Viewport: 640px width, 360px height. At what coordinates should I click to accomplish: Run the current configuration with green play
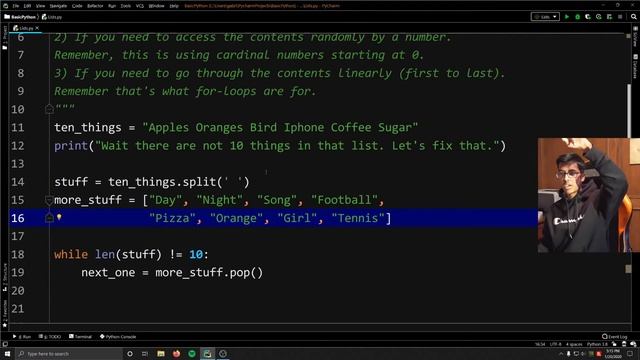567,17
